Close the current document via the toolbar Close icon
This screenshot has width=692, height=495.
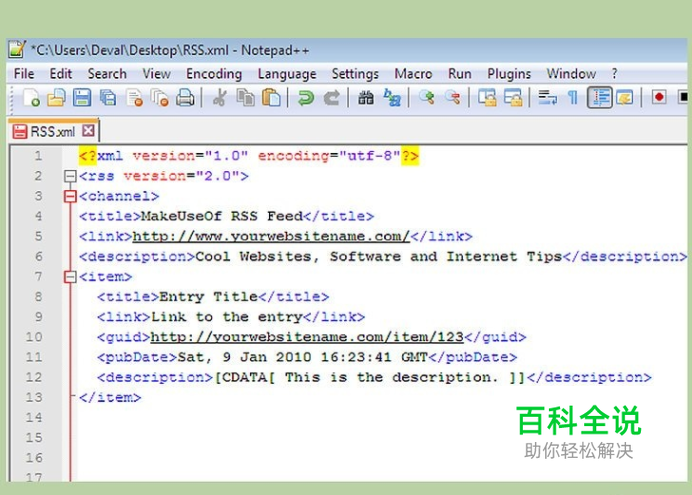(134, 98)
